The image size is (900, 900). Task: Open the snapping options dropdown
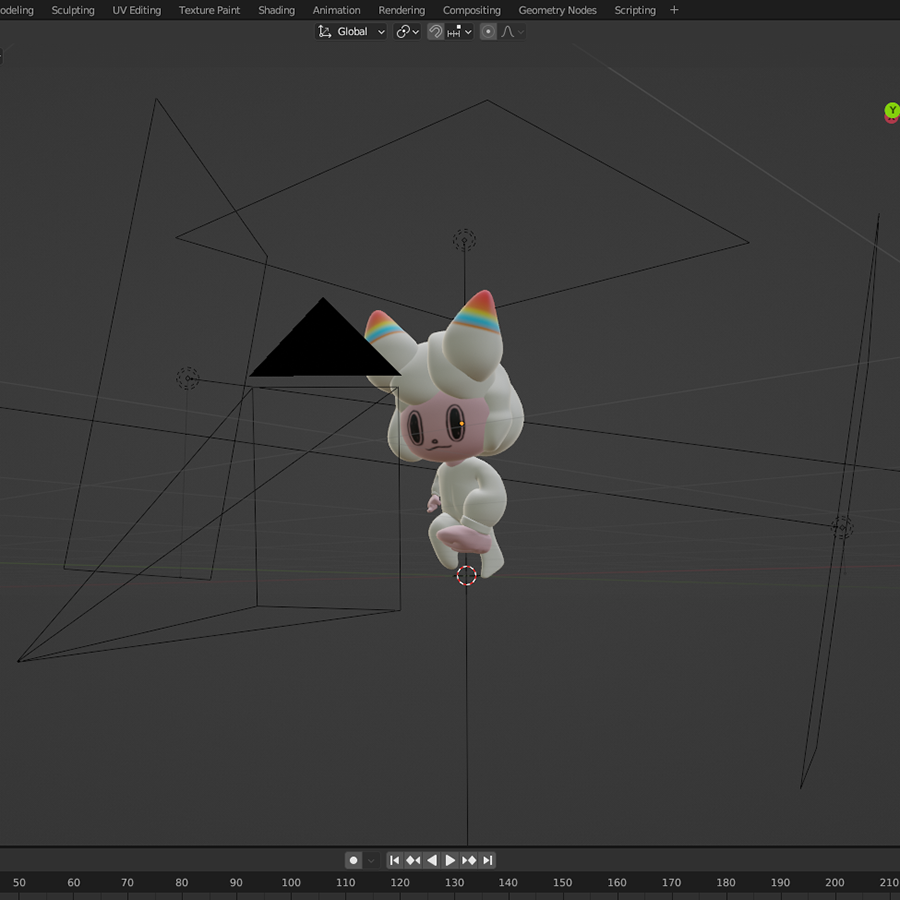pos(460,32)
